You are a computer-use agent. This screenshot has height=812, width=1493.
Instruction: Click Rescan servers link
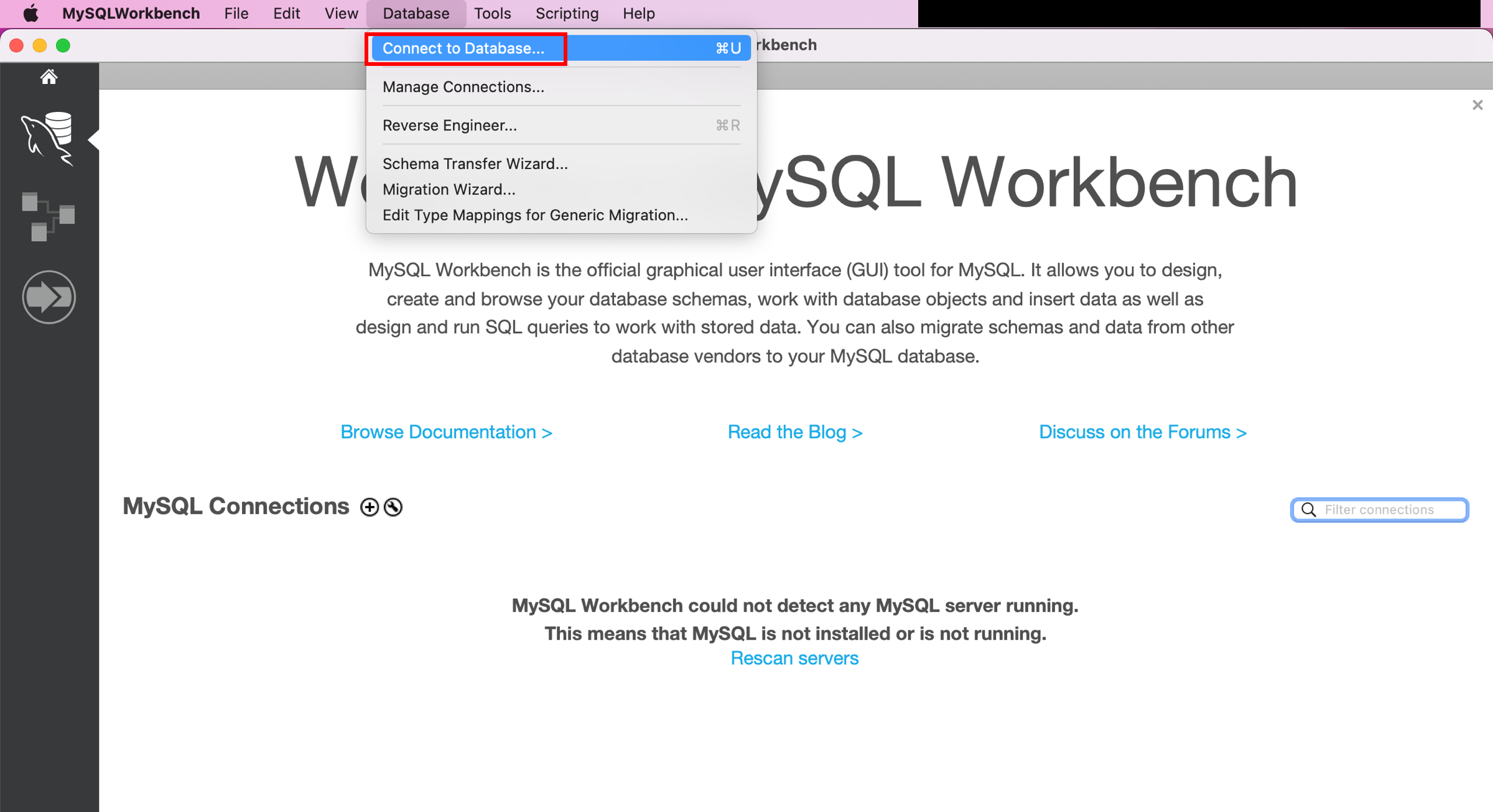click(x=795, y=657)
